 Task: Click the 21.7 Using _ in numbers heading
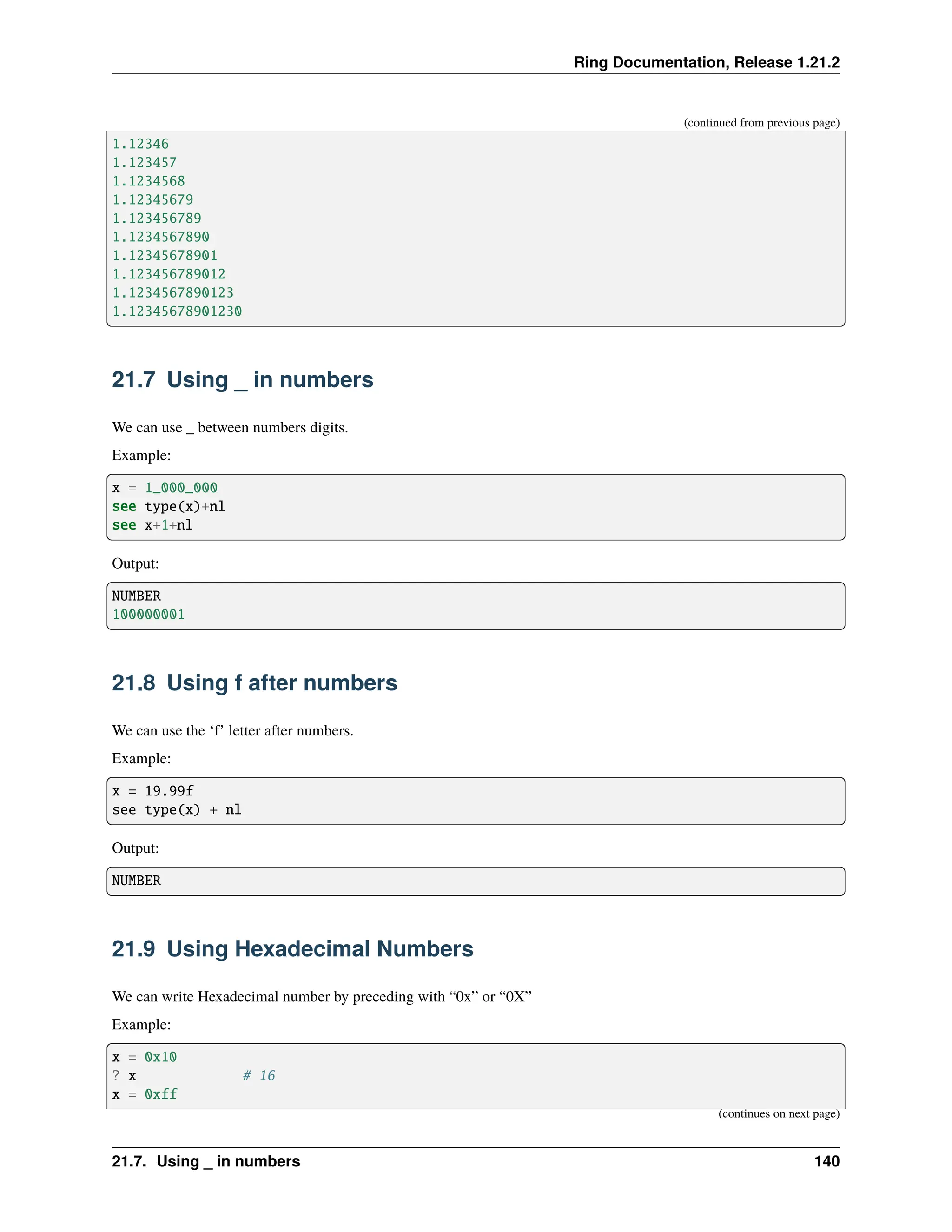242,380
